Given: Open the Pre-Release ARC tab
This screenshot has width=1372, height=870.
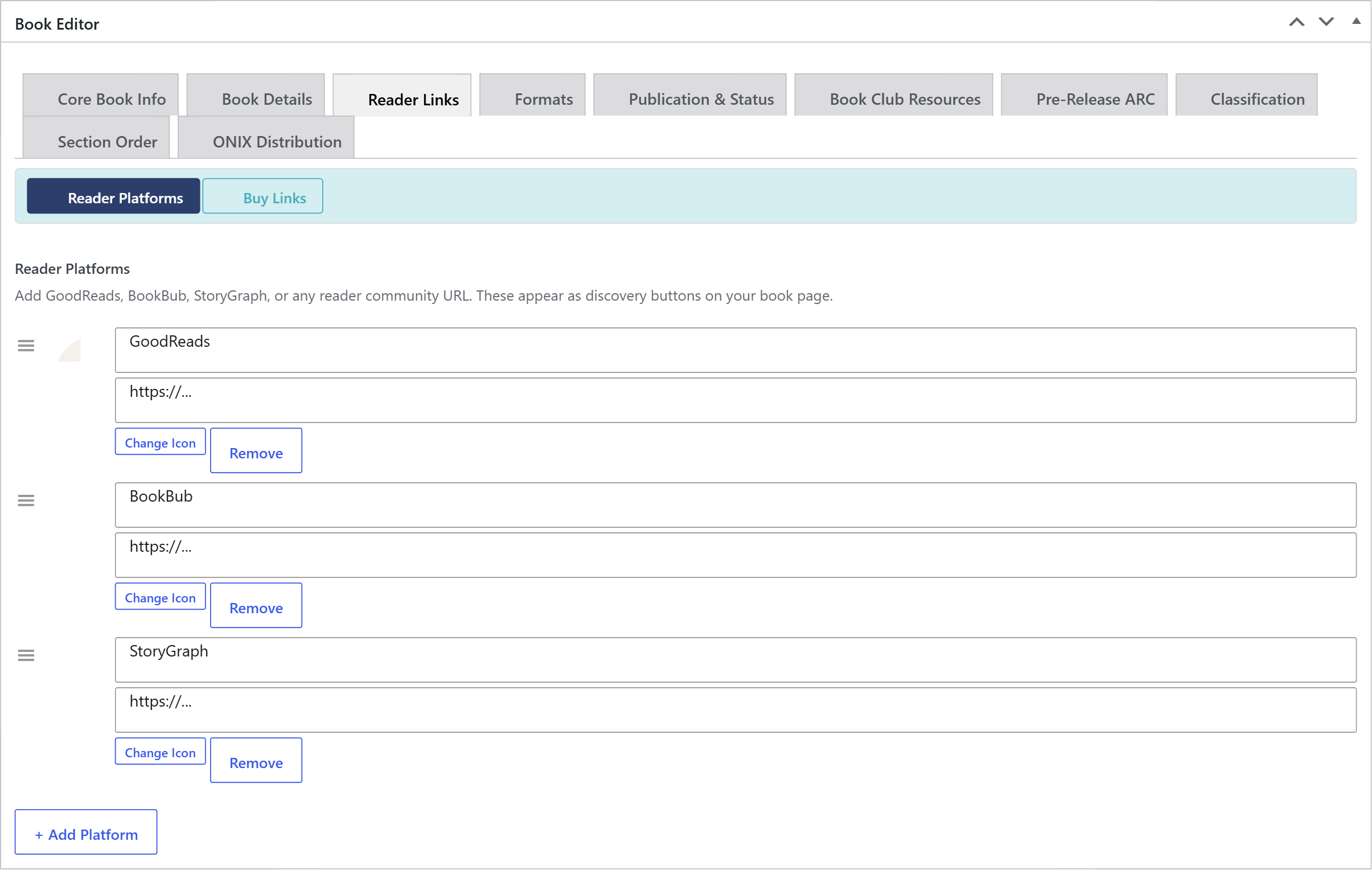Looking at the screenshot, I should click(1085, 95).
